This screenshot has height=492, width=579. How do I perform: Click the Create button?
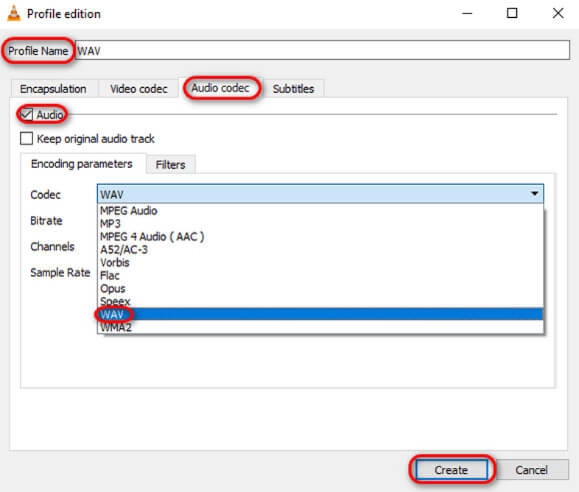coord(452,470)
